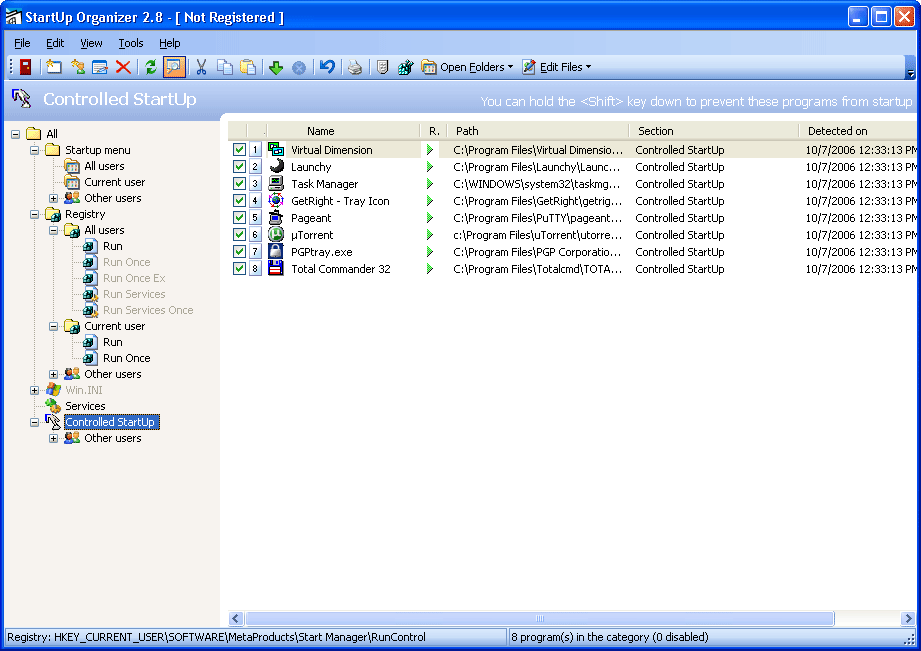The image size is (921, 651).
Task: Click the toolbar options chevron at far right
Action: 910,68
